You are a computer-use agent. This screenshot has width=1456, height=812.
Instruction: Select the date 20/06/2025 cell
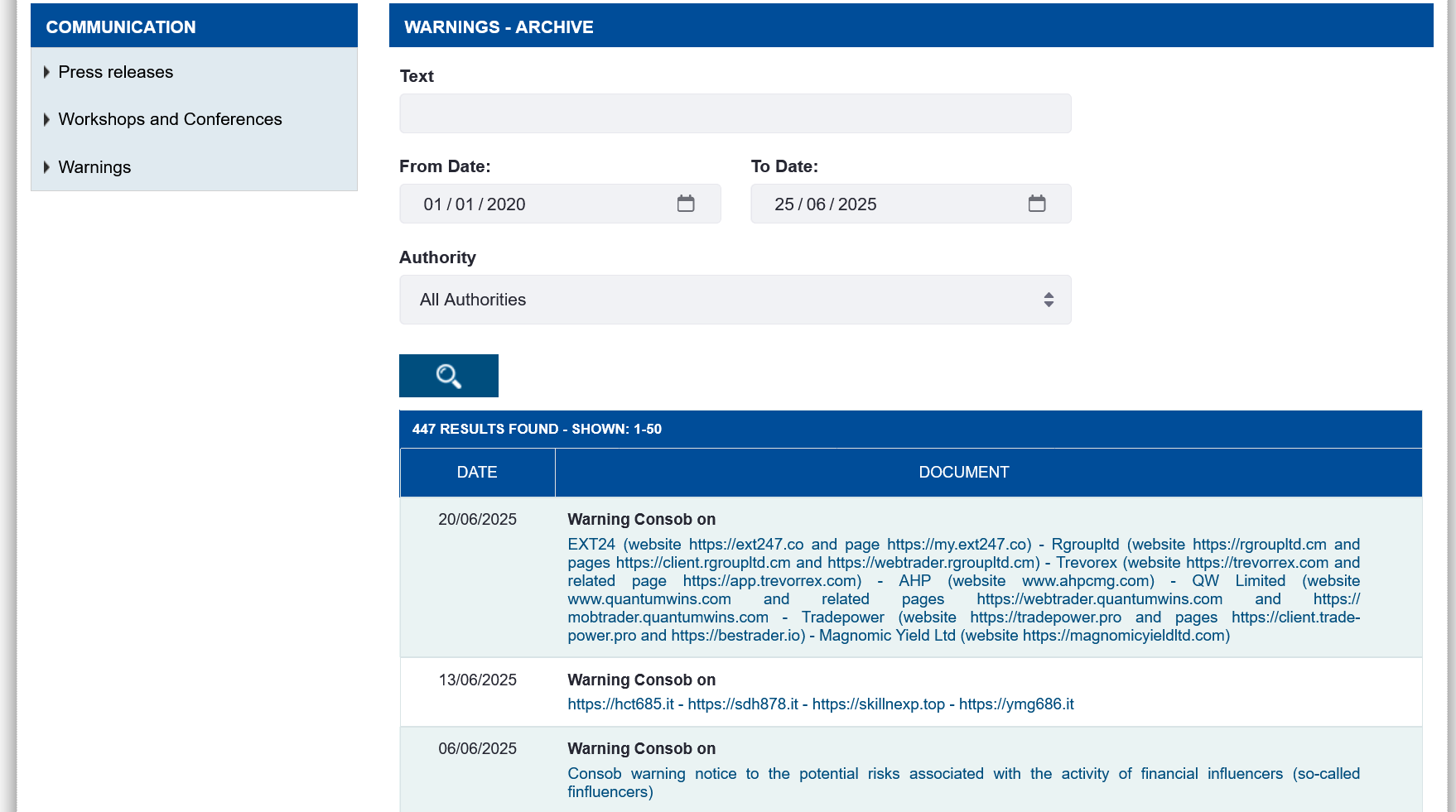[478, 519]
